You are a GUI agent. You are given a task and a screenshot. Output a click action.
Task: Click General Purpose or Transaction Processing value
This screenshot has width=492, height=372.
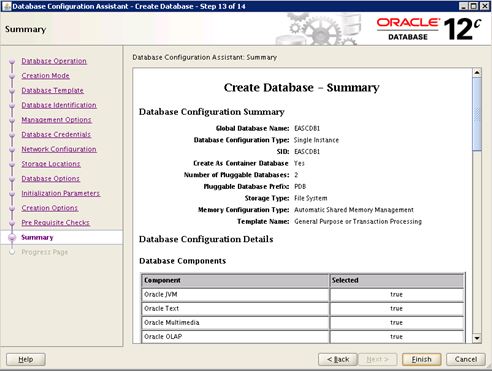coord(358,221)
